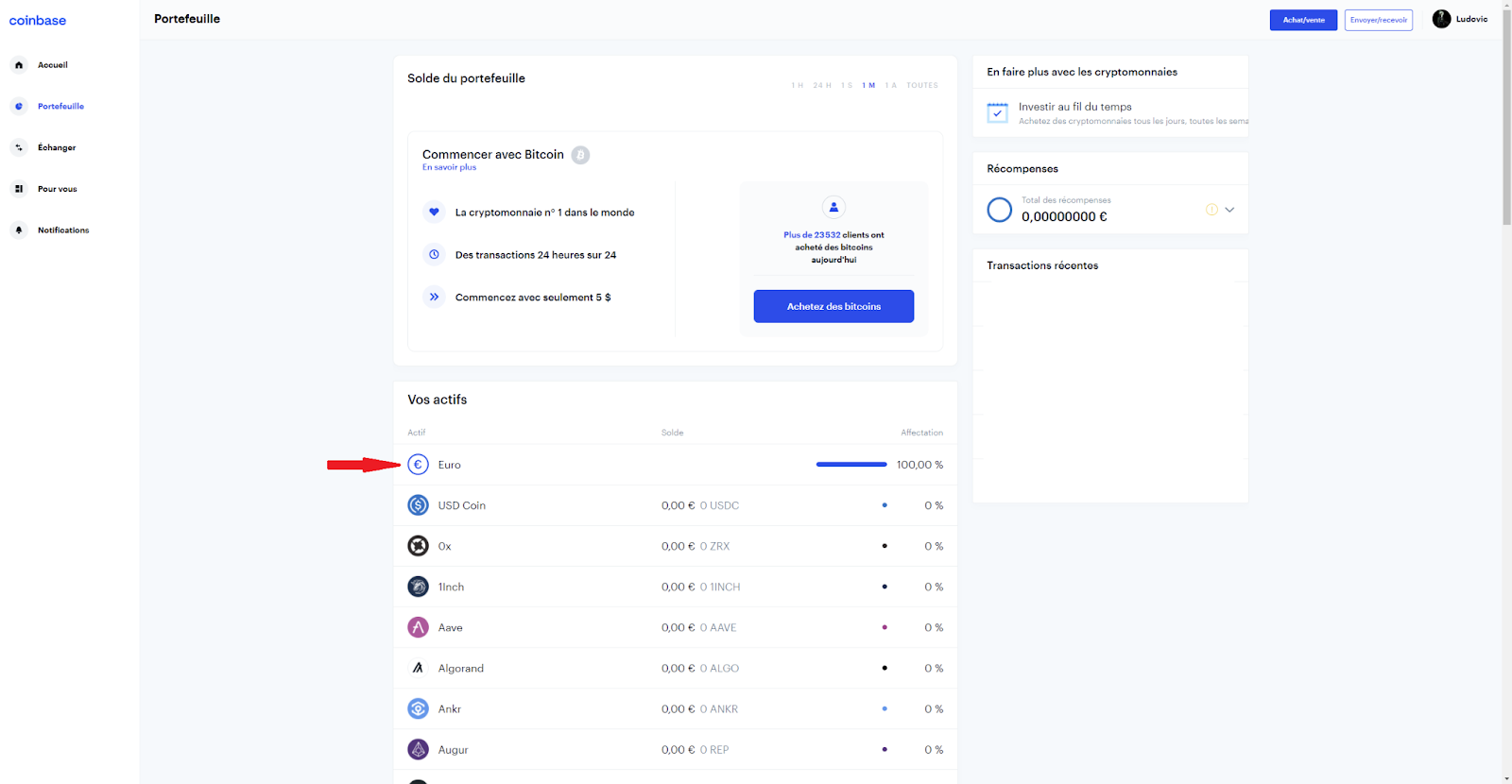Select the 1S time range
The height and width of the screenshot is (784, 1512).
tap(847, 86)
